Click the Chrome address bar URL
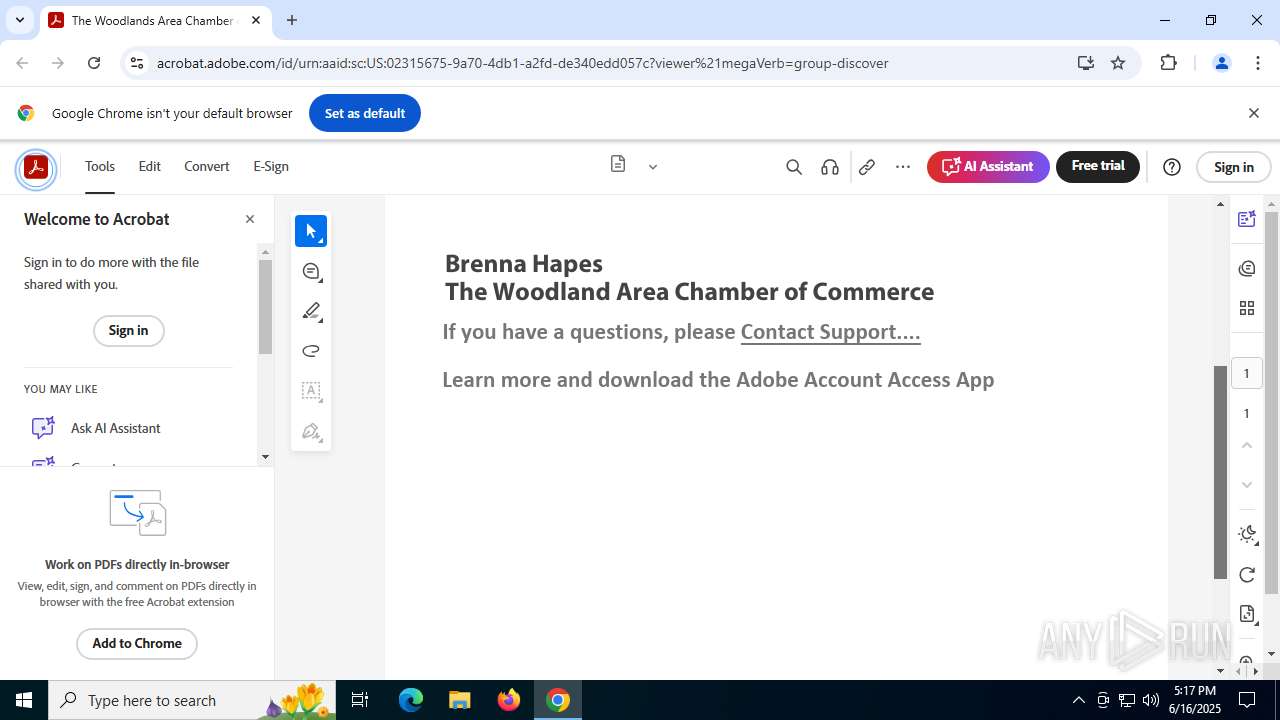The image size is (1280, 720). point(522,63)
